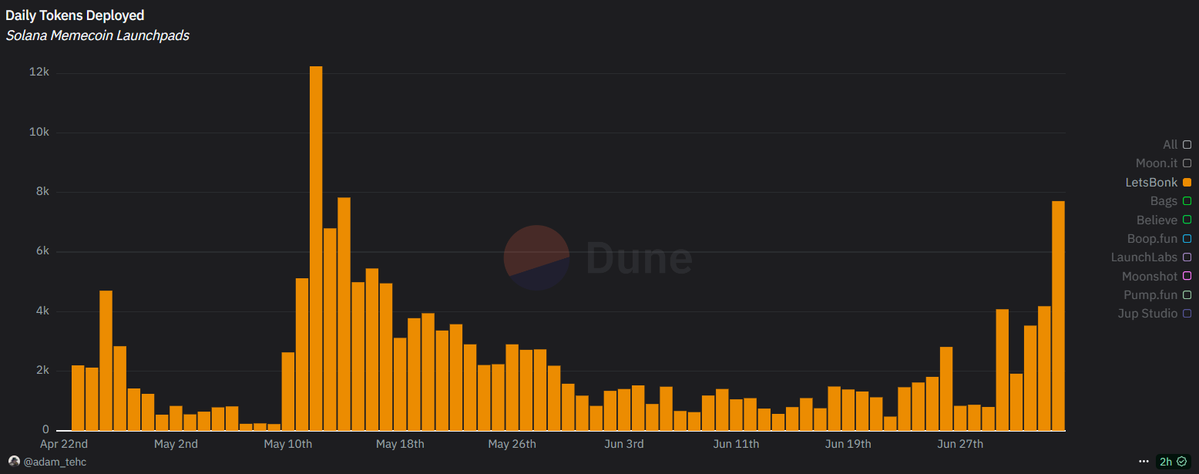Click the 2k y-axis label
The image size is (1199, 474).
tap(42, 371)
